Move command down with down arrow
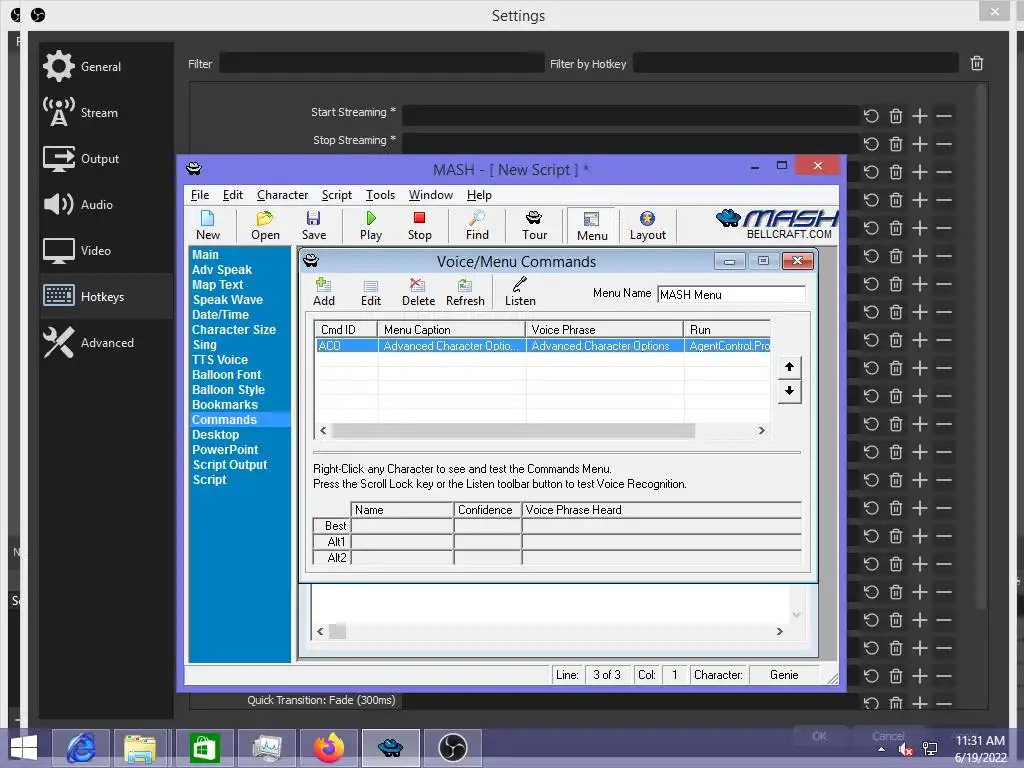Viewport: 1024px width, 768px height. 790,391
